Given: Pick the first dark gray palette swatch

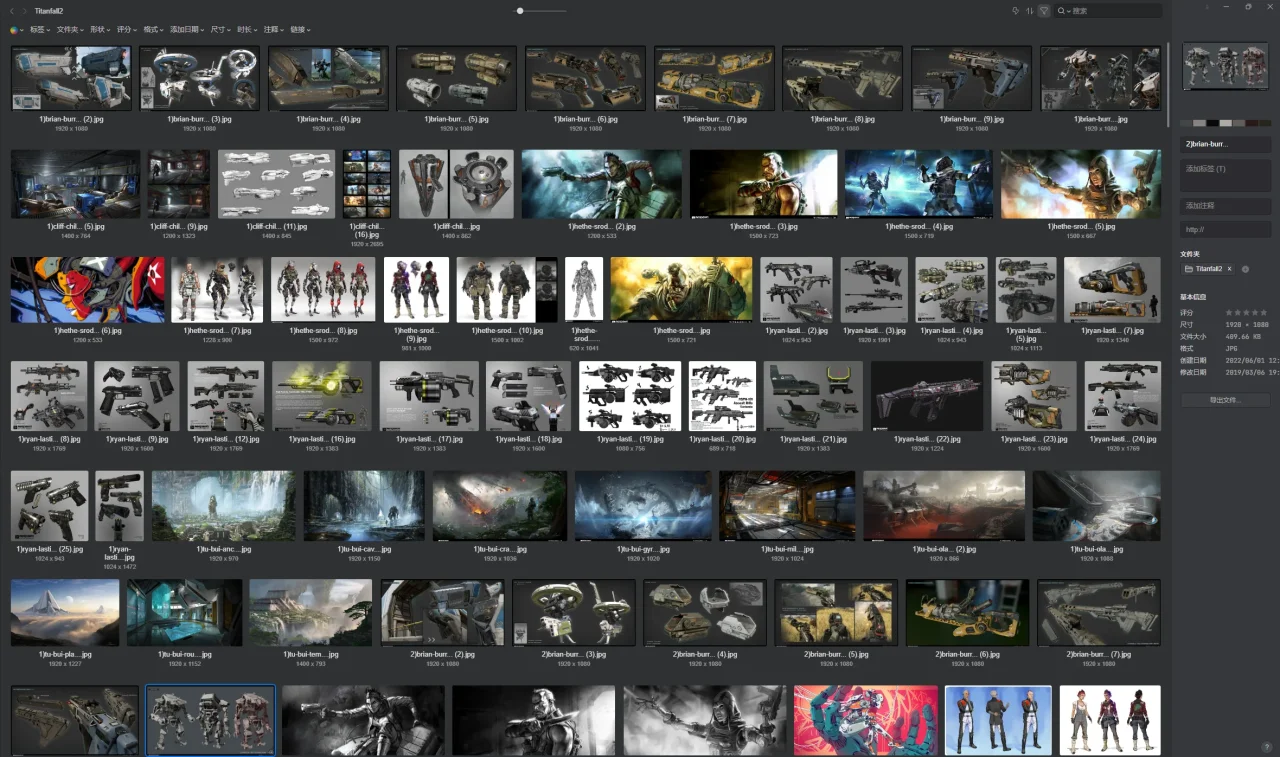Looking at the screenshot, I should pyautogui.click(x=1187, y=123).
